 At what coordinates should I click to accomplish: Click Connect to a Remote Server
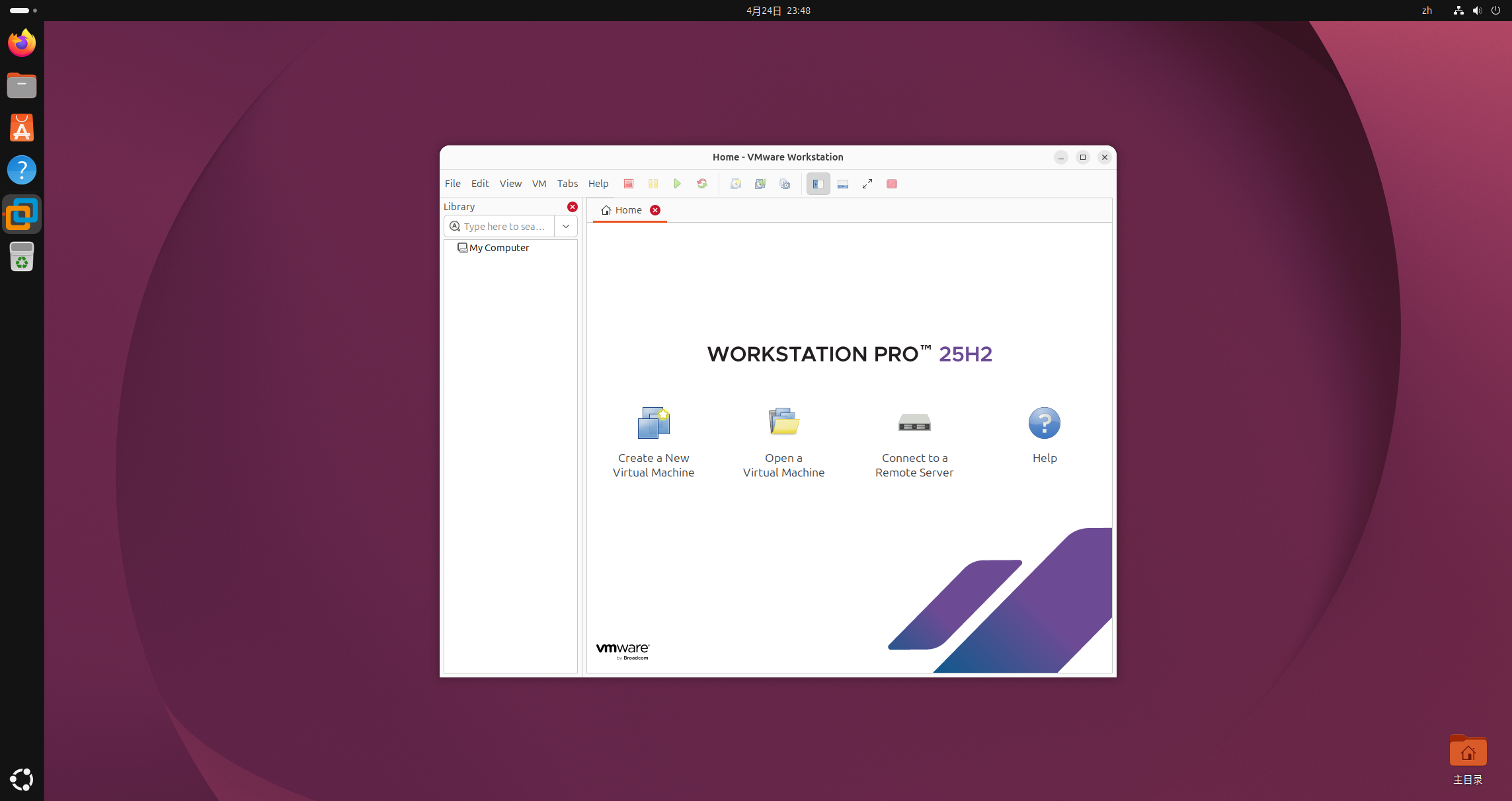tap(914, 441)
